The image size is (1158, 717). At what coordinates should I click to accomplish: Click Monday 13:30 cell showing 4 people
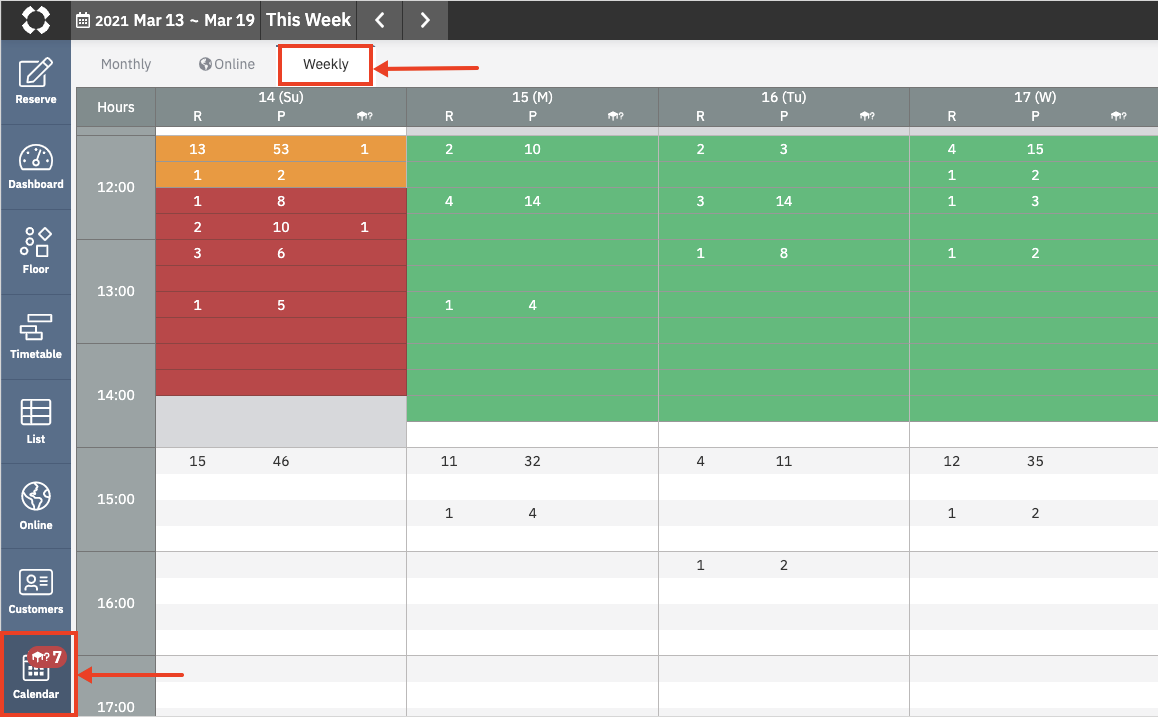tap(532, 305)
